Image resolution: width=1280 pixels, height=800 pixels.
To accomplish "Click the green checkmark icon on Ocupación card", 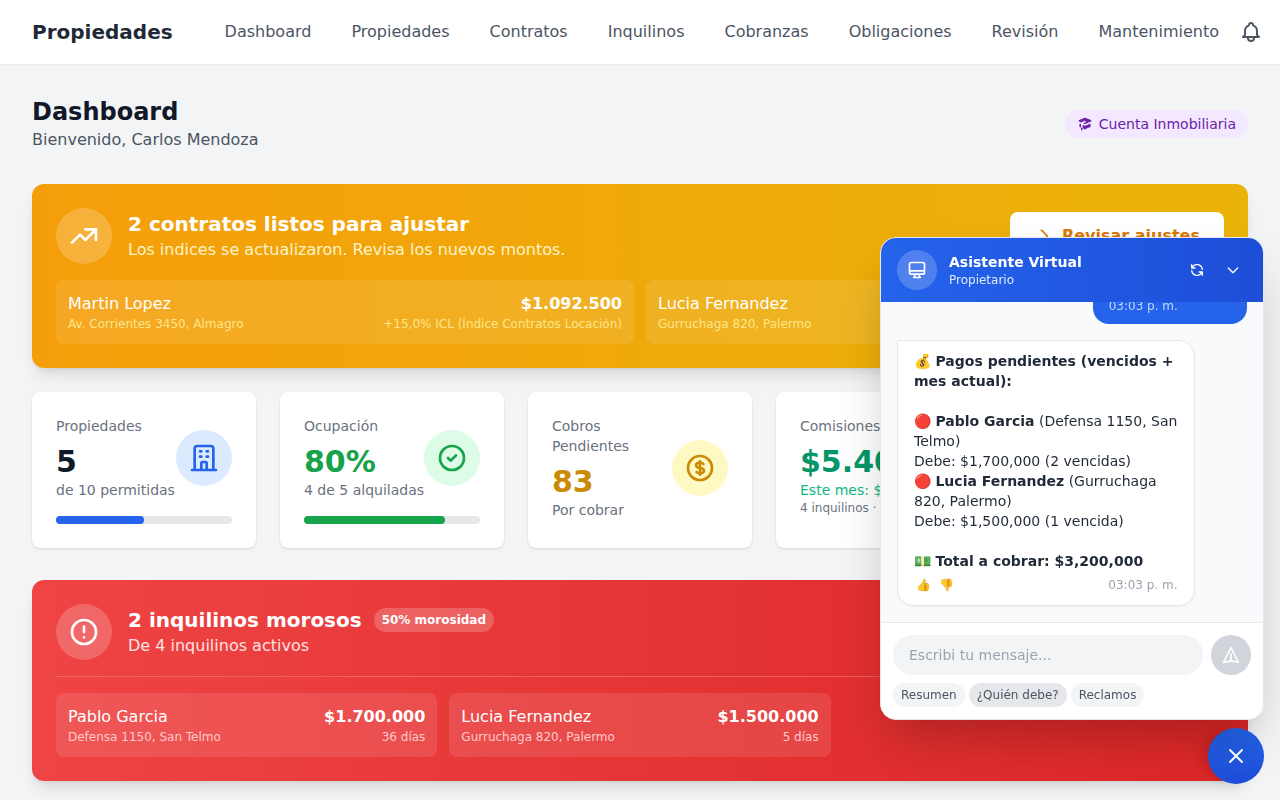I will pos(452,457).
